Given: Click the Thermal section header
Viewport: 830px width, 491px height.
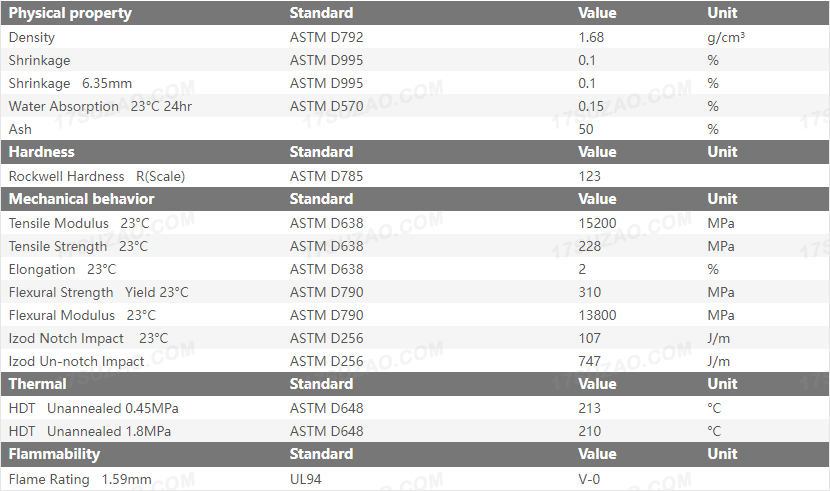Looking at the screenshot, I should point(37,384).
